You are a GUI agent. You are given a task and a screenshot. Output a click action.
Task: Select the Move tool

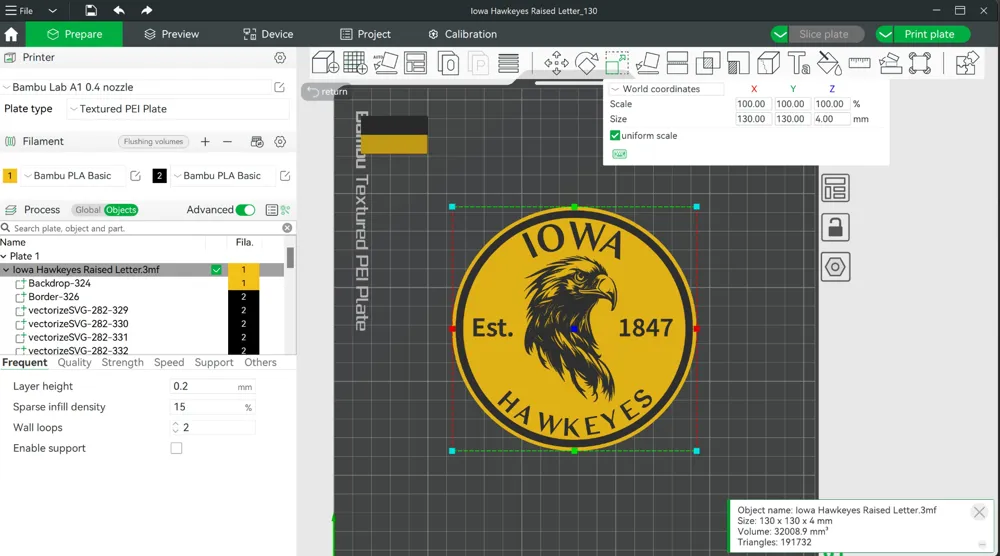(556, 64)
